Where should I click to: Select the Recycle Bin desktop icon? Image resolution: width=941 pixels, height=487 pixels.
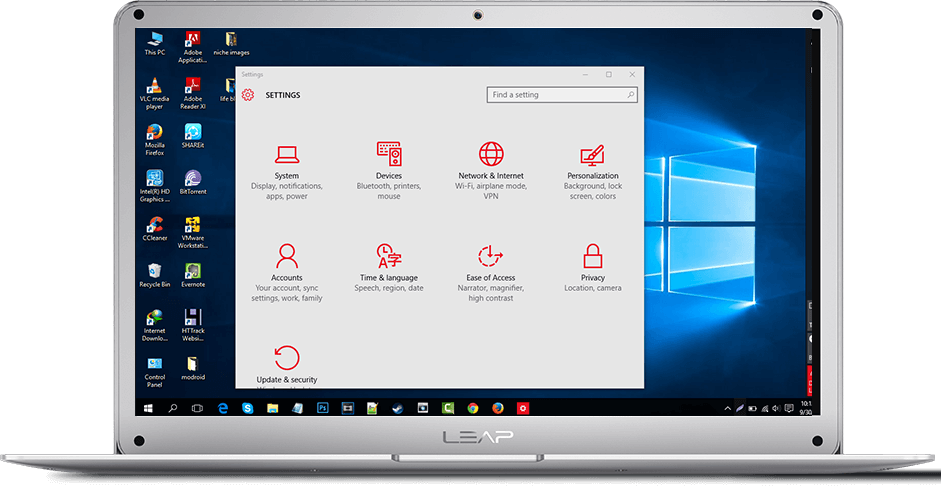(x=155, y=275)
